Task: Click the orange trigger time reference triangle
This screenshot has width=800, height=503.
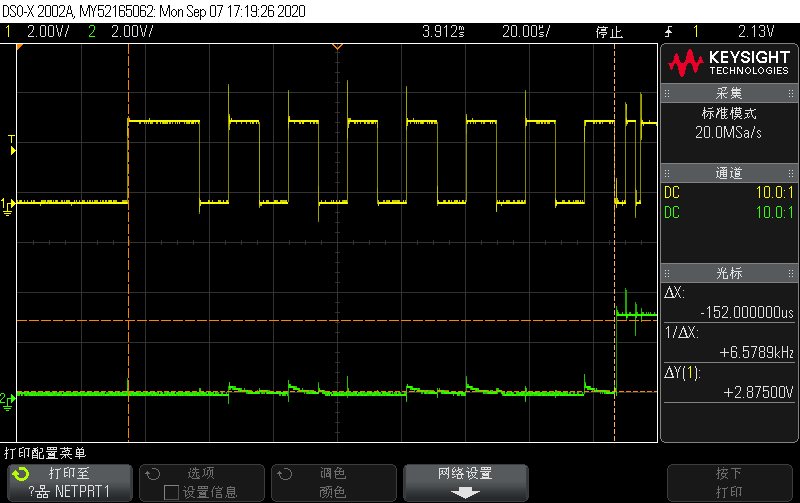Action: (337, 47)
